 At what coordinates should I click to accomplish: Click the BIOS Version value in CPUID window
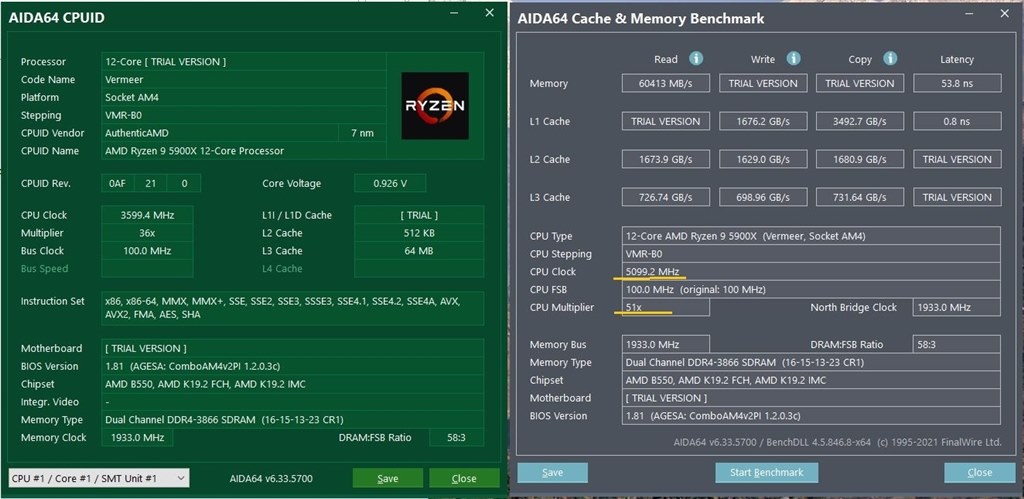[x=293, y=366]
